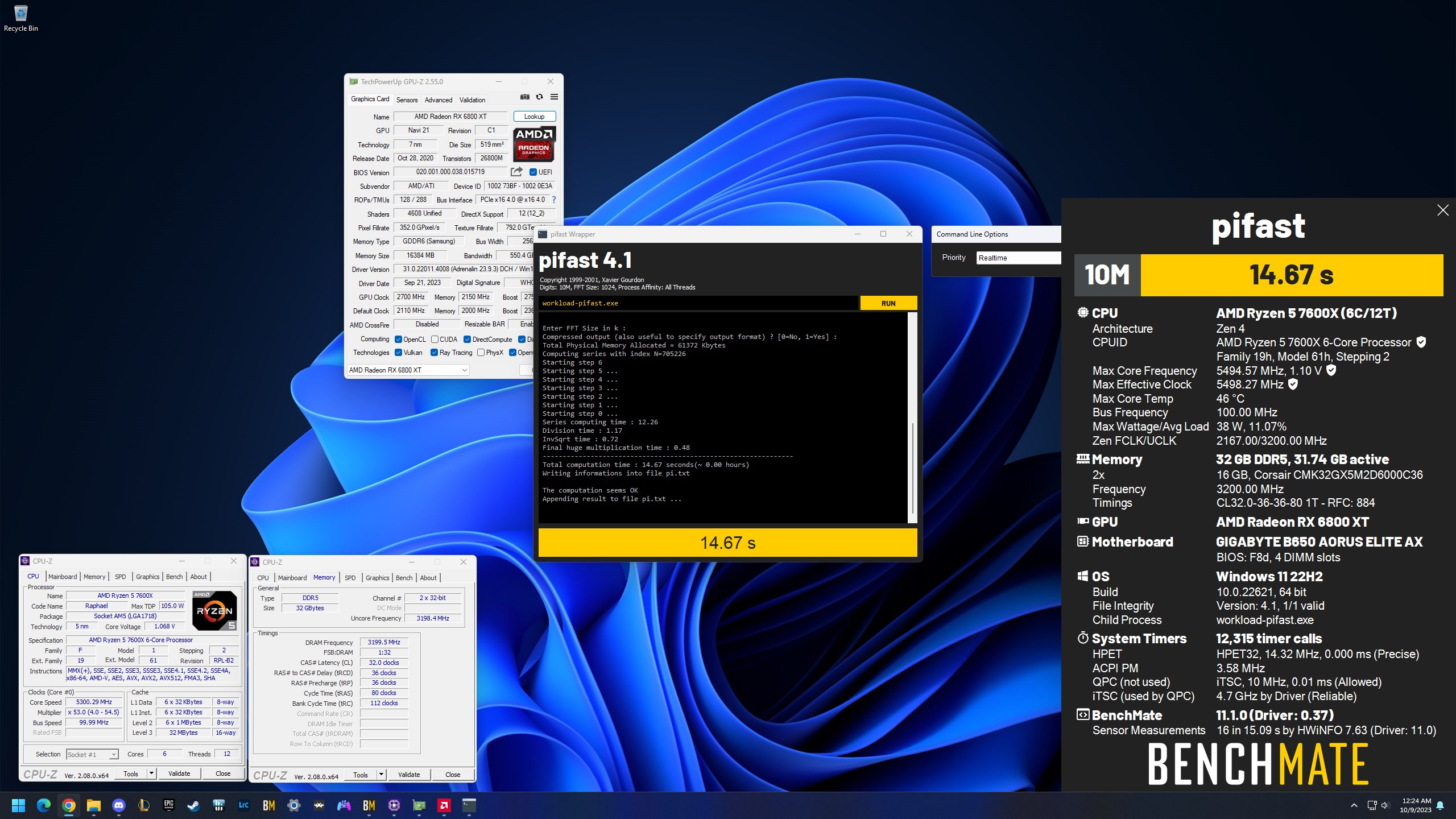Click the volume icon in system tray
1456x819 pixels.
(x=1385, y=805)
